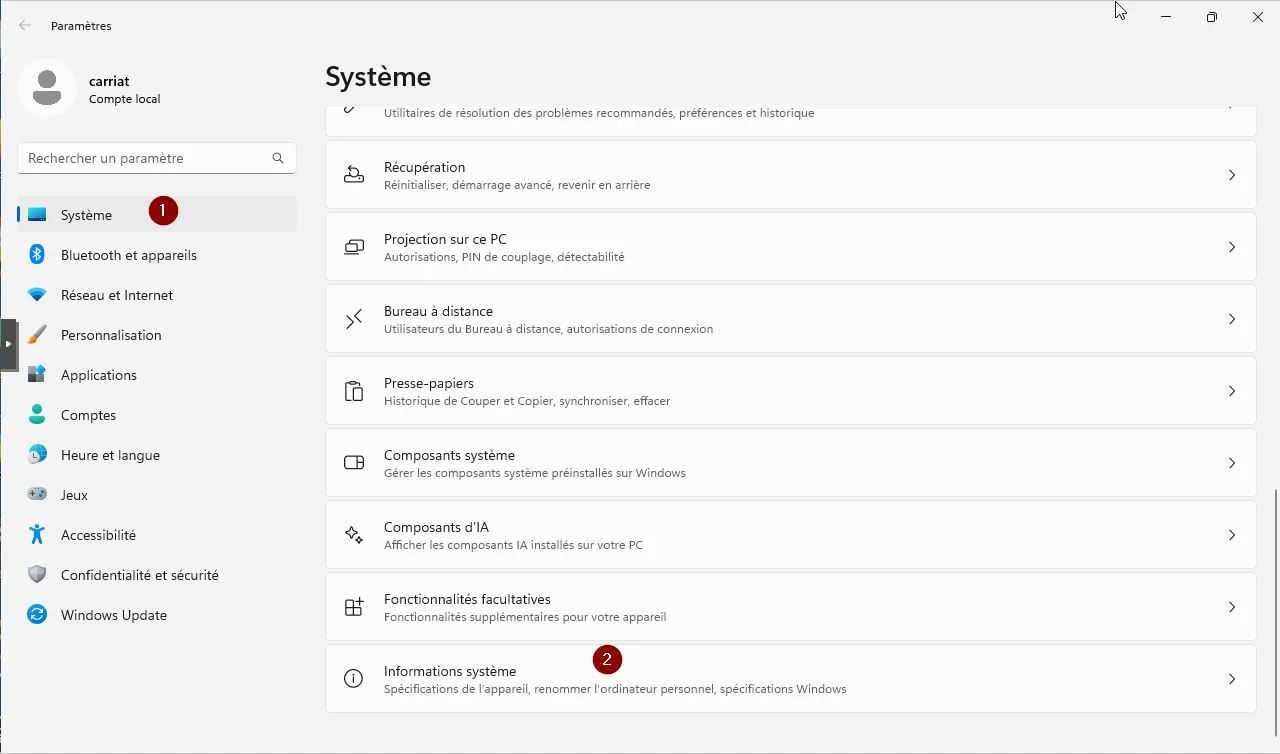Screen dimensions: 1280x754
Task: Click the carriat user profile avatar
Action: [x=47, y=88]
